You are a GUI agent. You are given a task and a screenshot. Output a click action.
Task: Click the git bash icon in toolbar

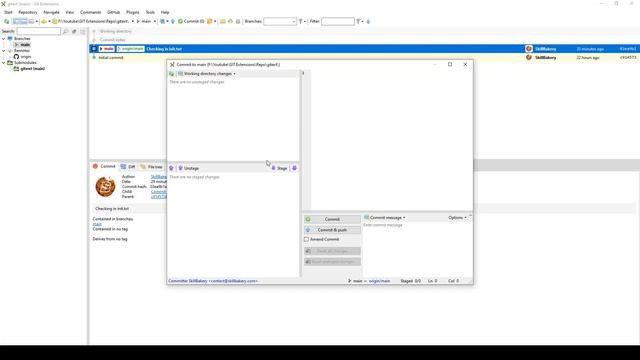click(230, 21)
